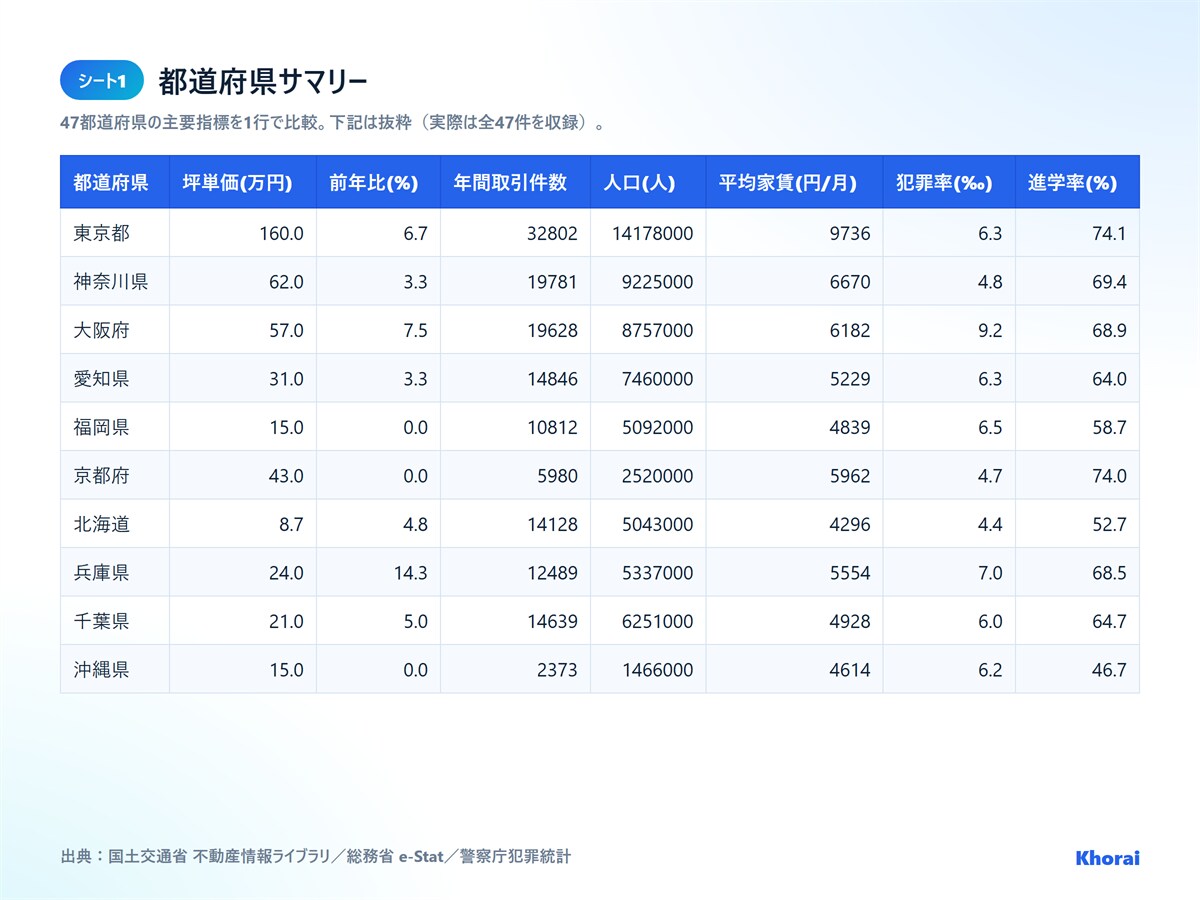
Task: Select Kyoto's 43.0 price cell
Action: [243, 476]
